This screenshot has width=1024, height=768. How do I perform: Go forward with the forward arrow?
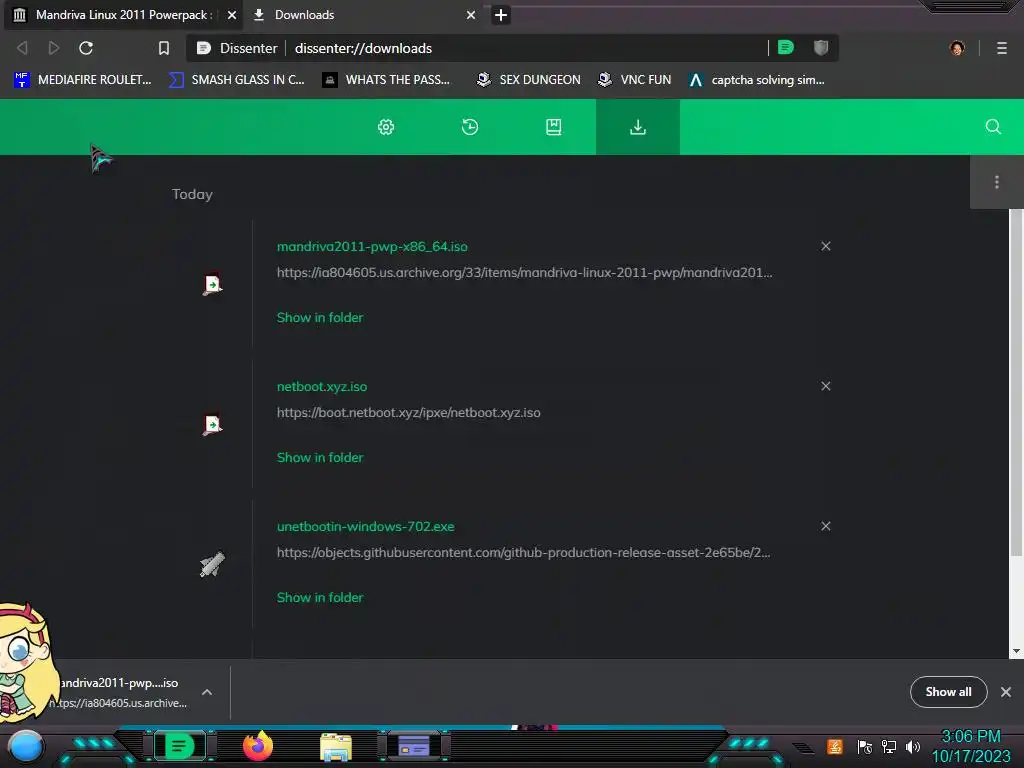54,48
